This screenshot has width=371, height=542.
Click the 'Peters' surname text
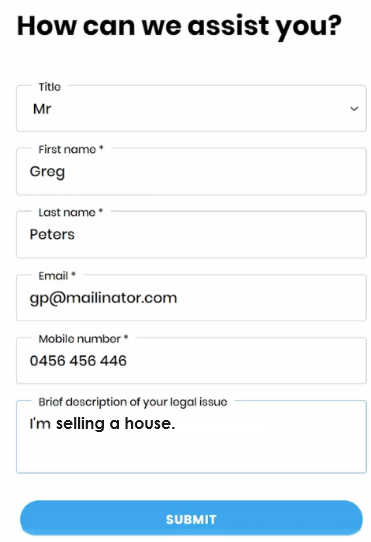(x=52, y=235)
